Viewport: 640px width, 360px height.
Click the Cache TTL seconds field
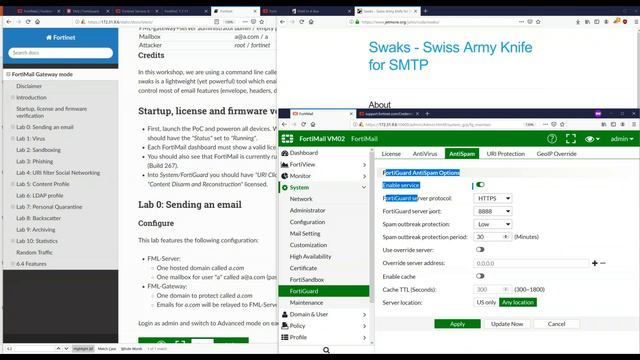(492, 289)
